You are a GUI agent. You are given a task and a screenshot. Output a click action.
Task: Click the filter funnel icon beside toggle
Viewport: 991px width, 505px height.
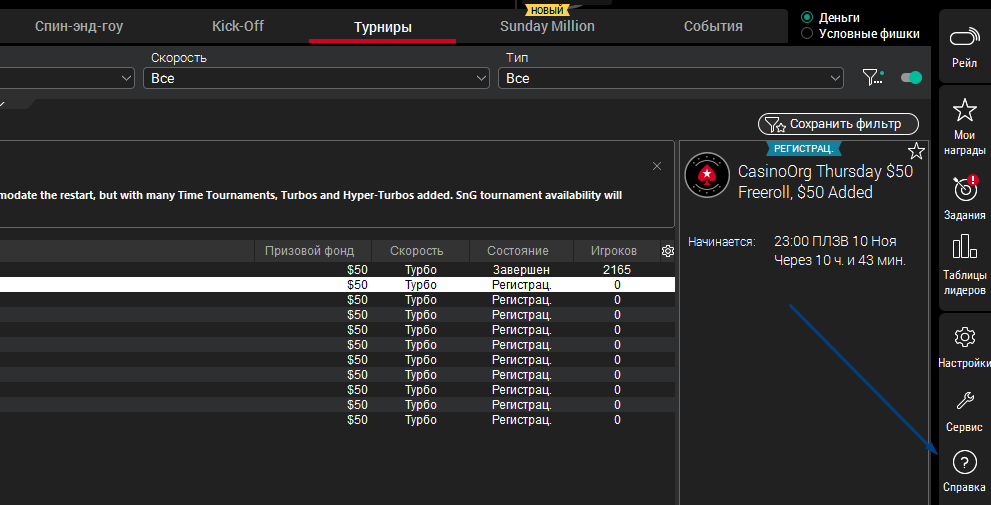(872, 77)
